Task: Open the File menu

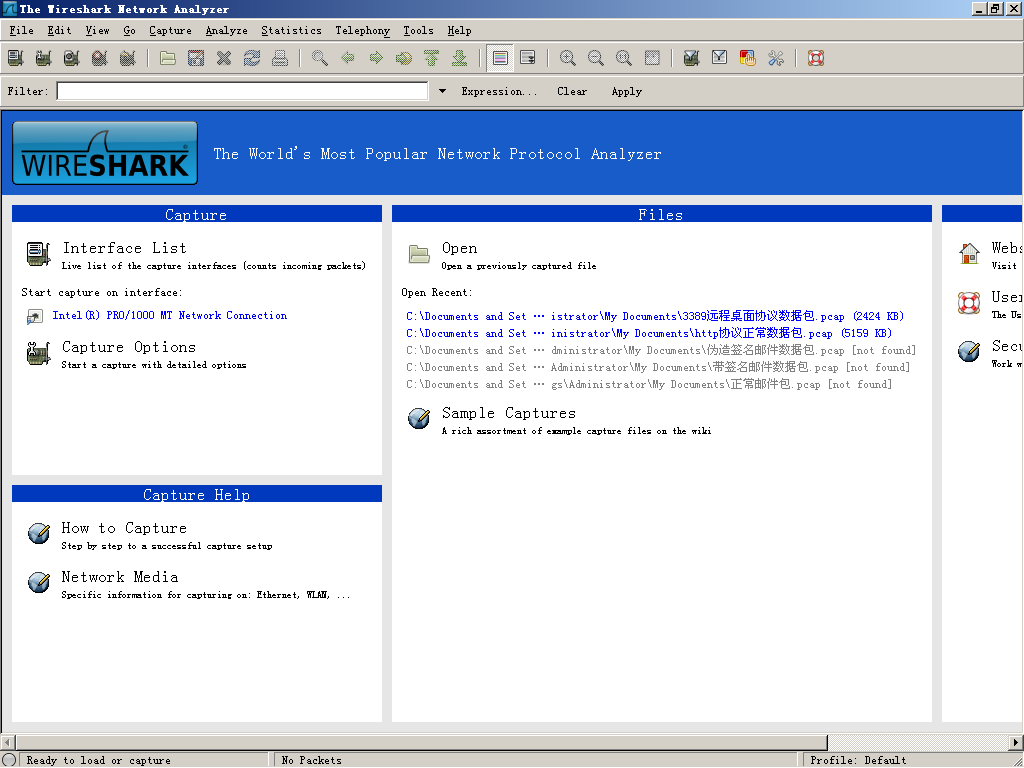Action: coord(22,31)
